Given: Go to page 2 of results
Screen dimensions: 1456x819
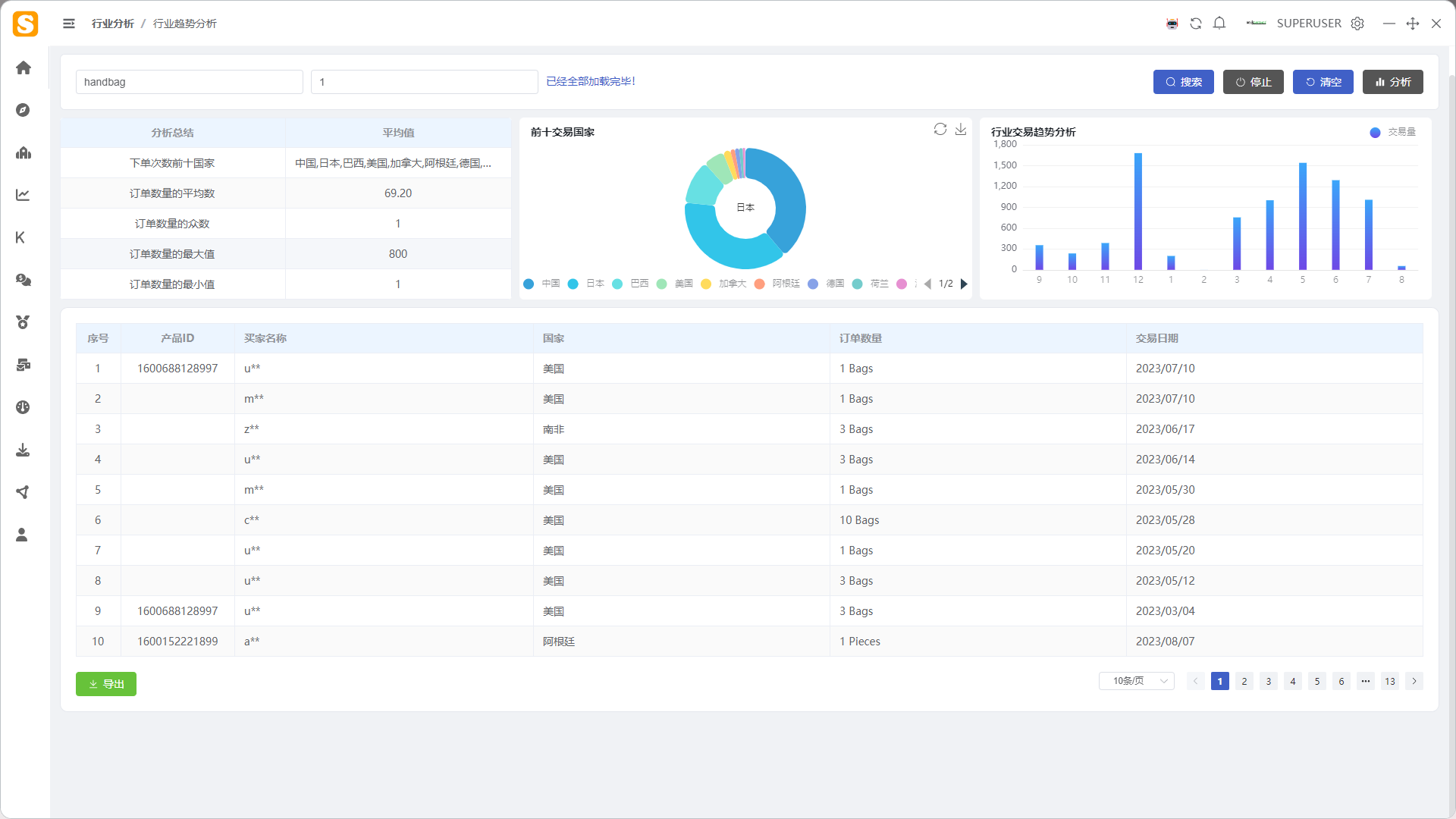Looking at the screenshot, I should 1244,681.
